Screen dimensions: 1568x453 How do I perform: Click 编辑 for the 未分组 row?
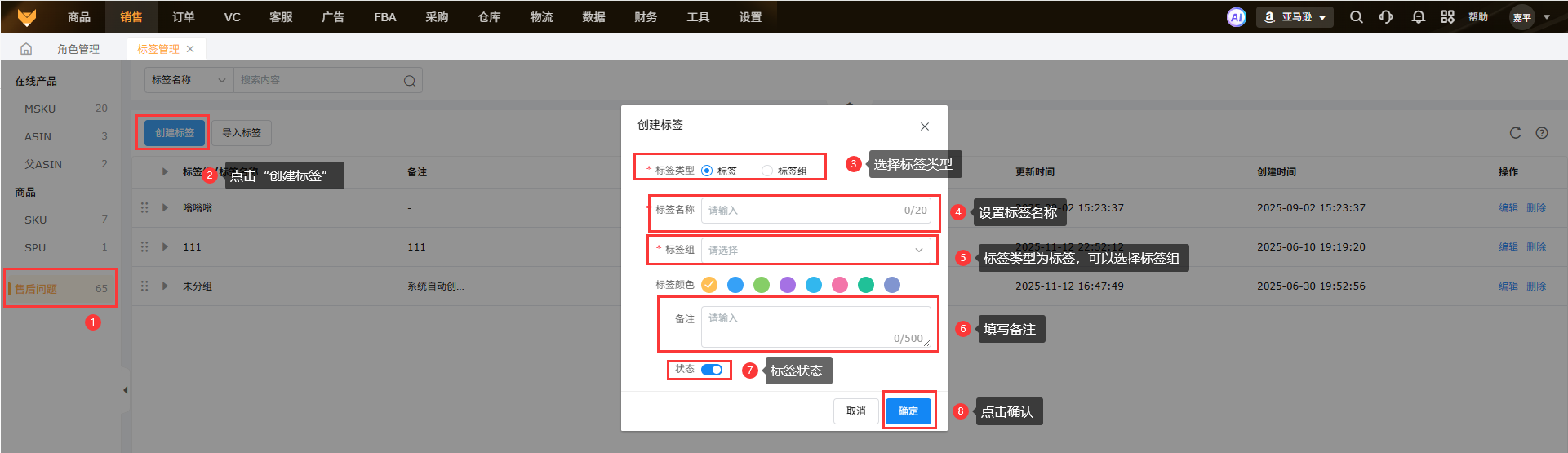point(1508,286)
